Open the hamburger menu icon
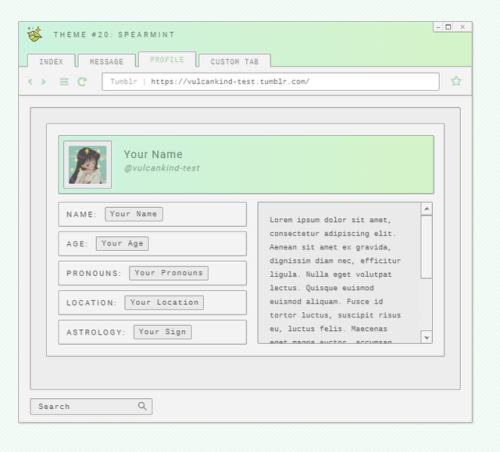This screenshot has width=500, height=452. tap(64, 82)
